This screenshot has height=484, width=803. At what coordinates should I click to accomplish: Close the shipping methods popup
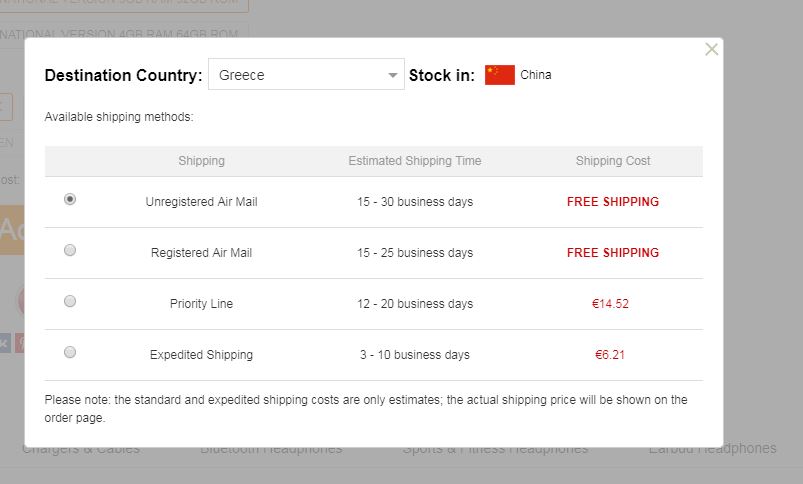coord(711,49)
